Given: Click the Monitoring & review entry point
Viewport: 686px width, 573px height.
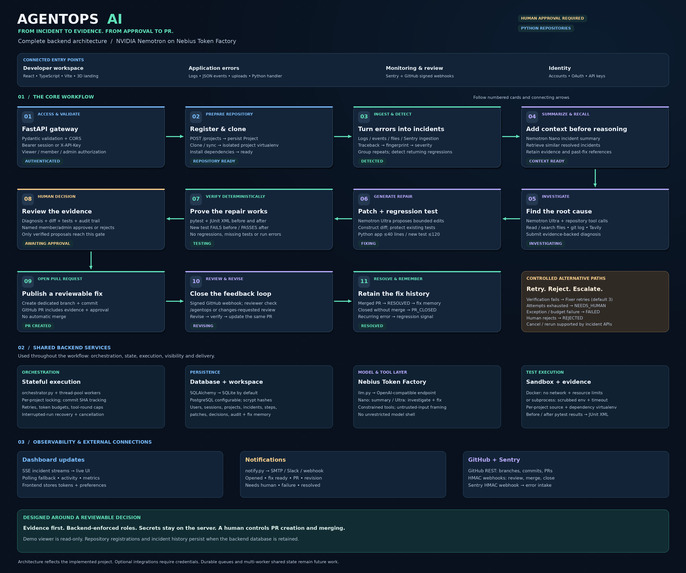Looking at the screenshot, I should (x=414, y=68).
